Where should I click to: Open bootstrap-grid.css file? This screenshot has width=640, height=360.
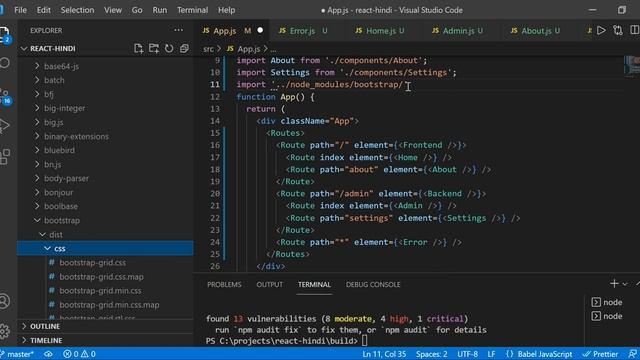coord(93,262)
